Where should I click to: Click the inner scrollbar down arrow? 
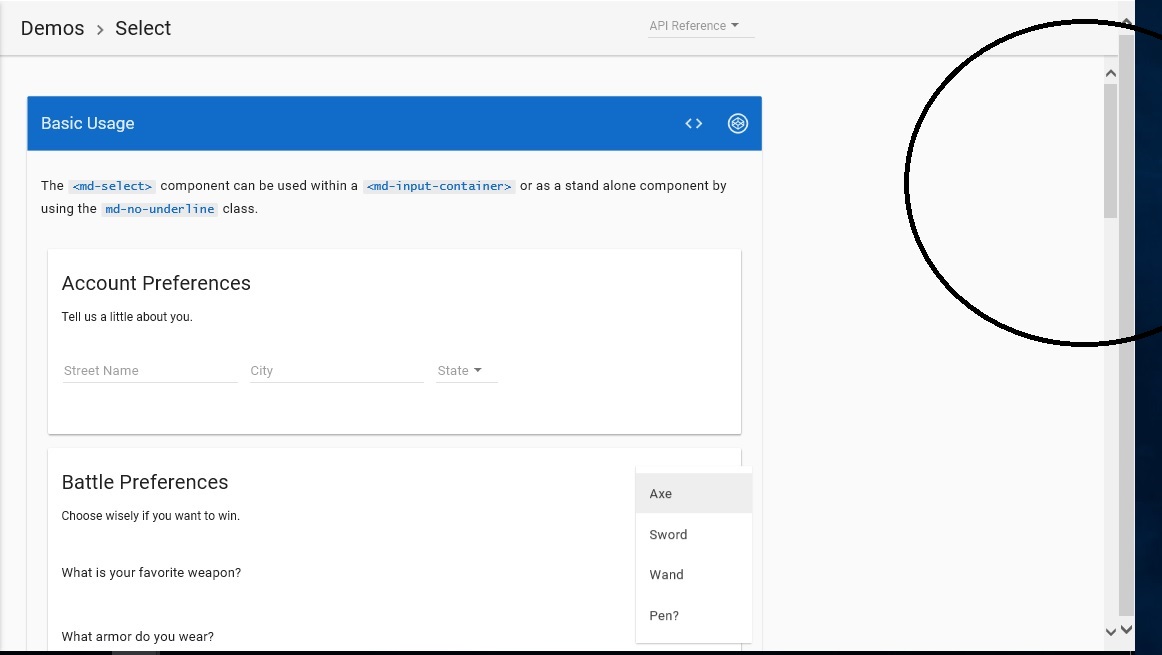1110,632
